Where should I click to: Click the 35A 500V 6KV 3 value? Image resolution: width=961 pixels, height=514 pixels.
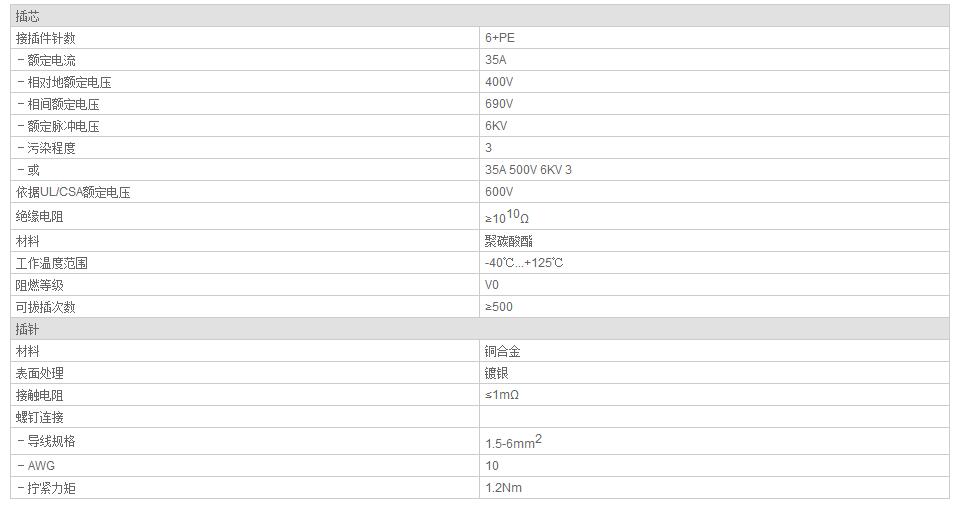click(x=528, y=170)
